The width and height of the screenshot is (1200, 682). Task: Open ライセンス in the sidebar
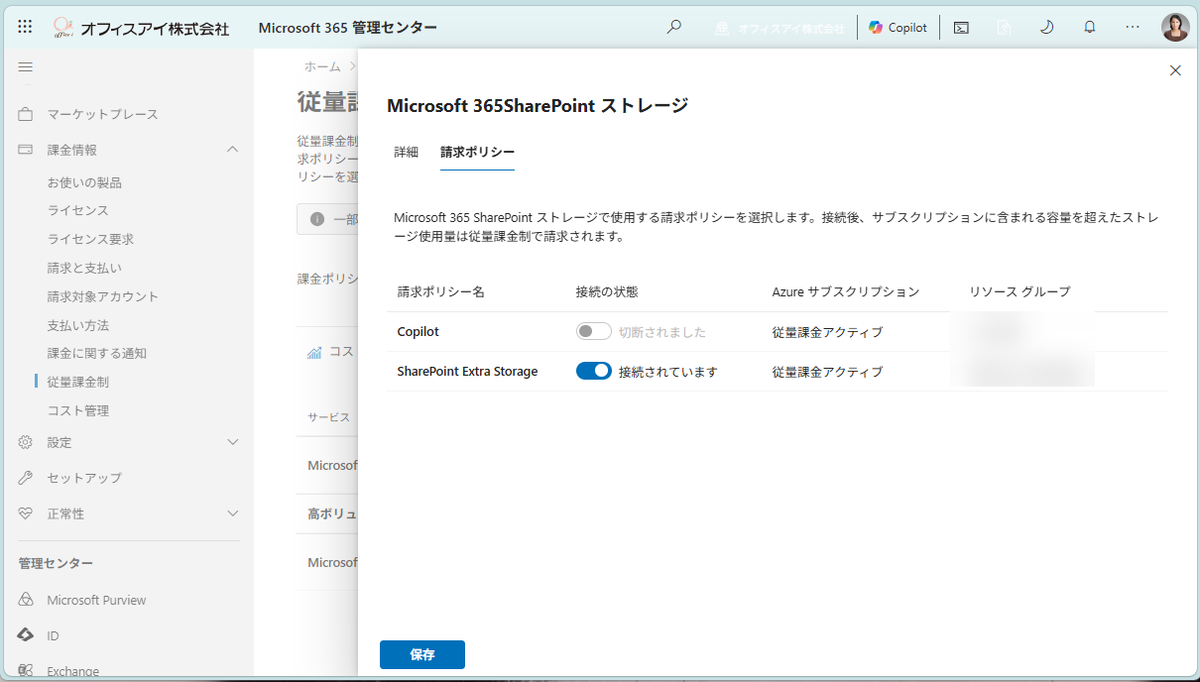click(x=78, y=211)
